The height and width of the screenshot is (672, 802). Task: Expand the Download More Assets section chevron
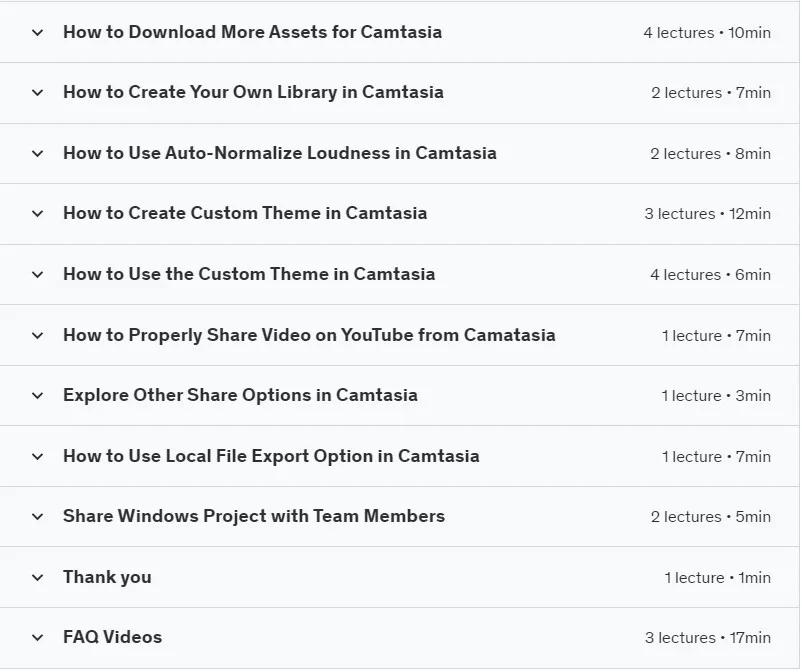37,33
